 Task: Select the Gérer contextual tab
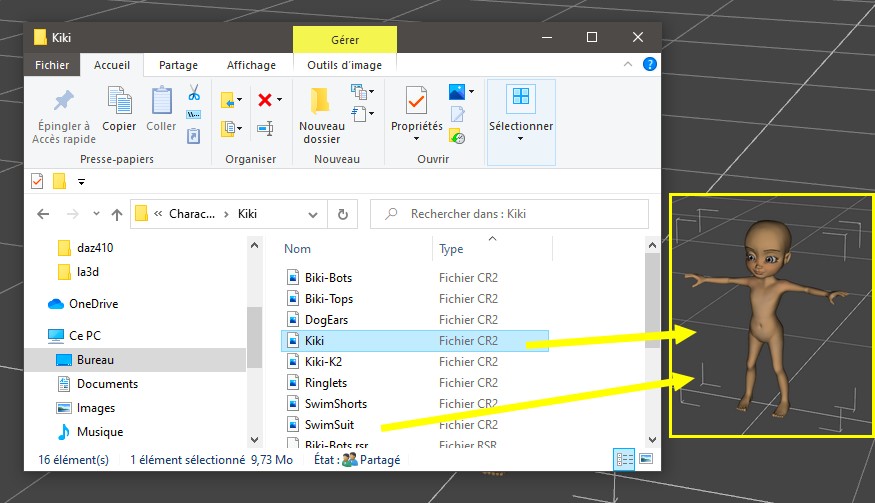tap(345, 40)
